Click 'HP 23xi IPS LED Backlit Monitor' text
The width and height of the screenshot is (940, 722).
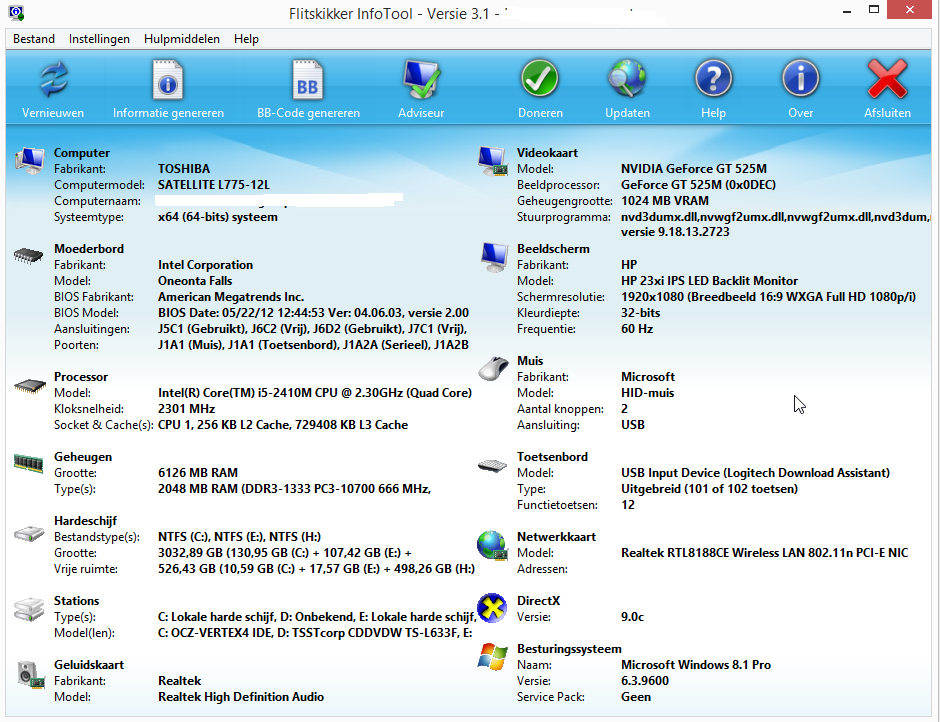[x=709, y=281]
